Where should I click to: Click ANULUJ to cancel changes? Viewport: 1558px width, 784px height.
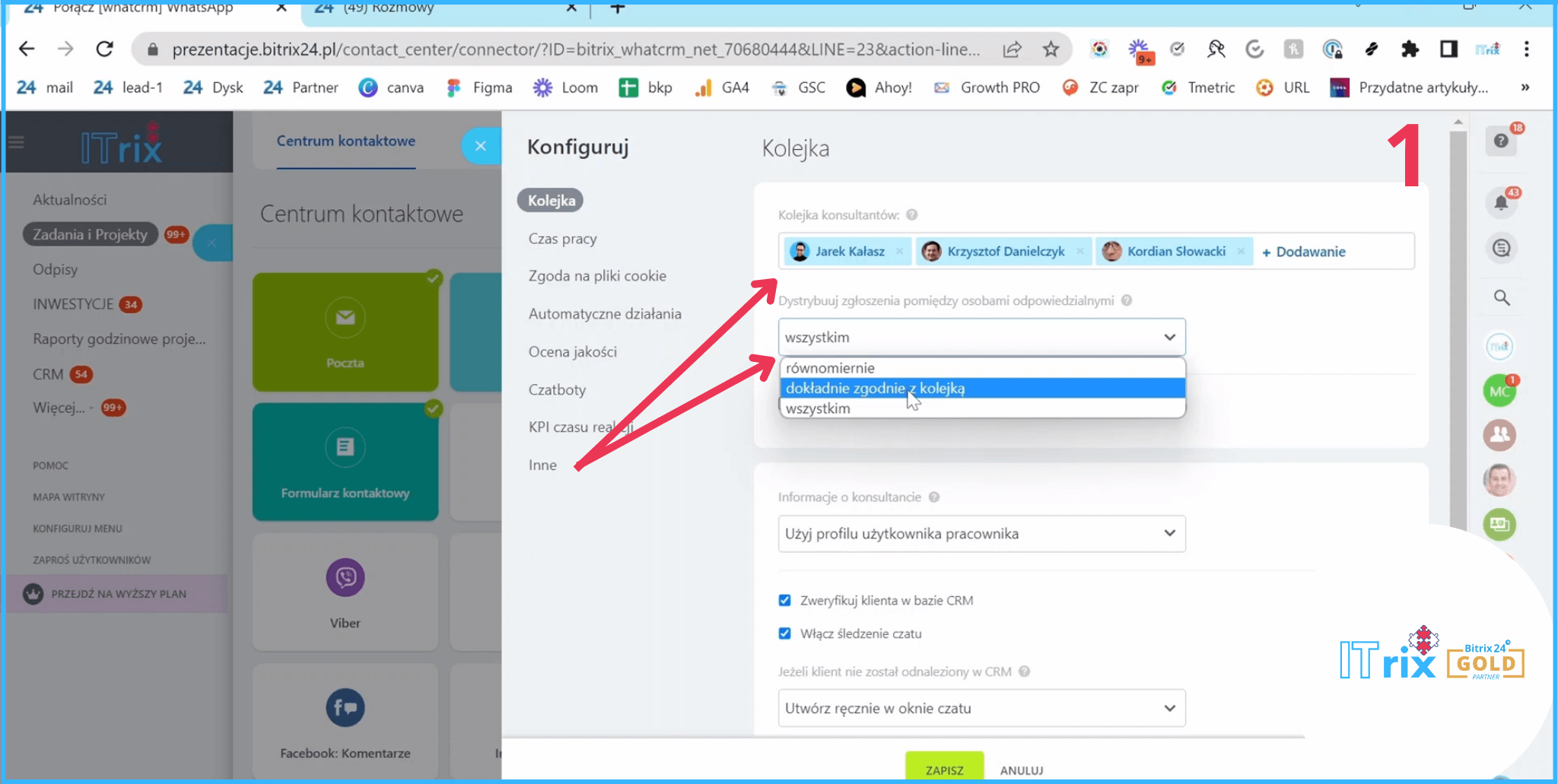coord(1021,770)
